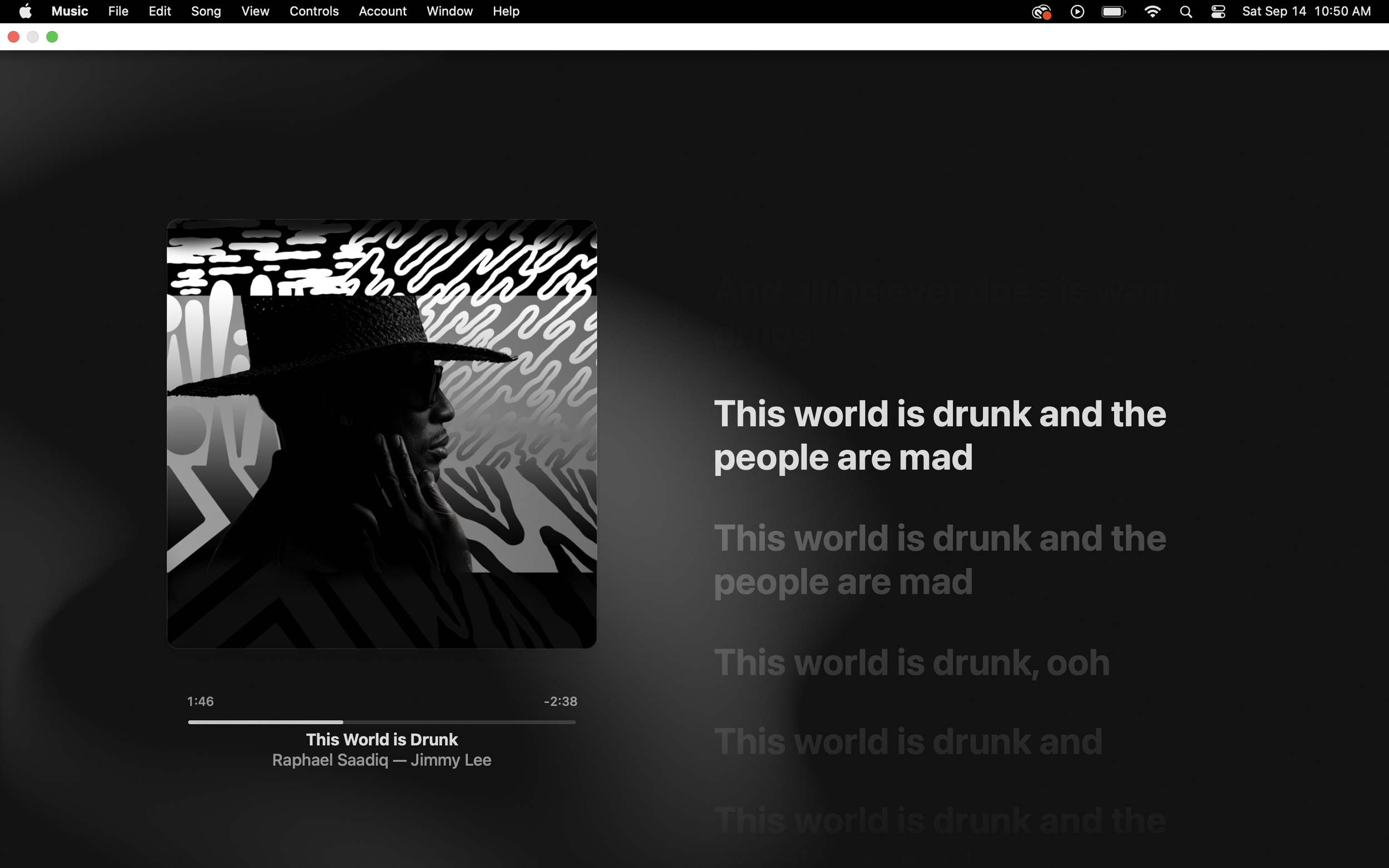Click the battery status icon
Image resolution: width=1389 pixels, height=868 pixels.
click(x=1113, y=12)
